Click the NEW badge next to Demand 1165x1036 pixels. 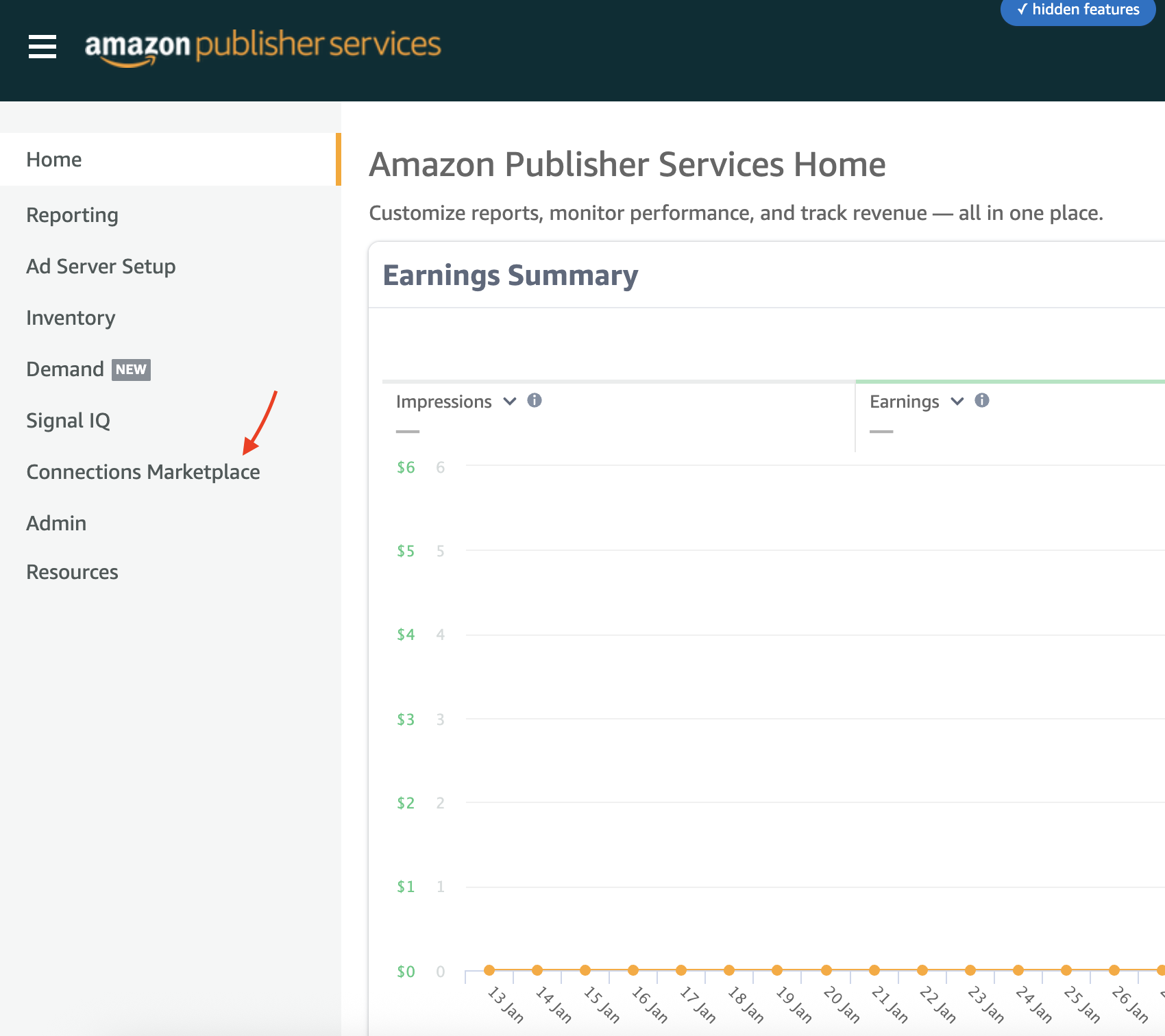click(131, 369)
